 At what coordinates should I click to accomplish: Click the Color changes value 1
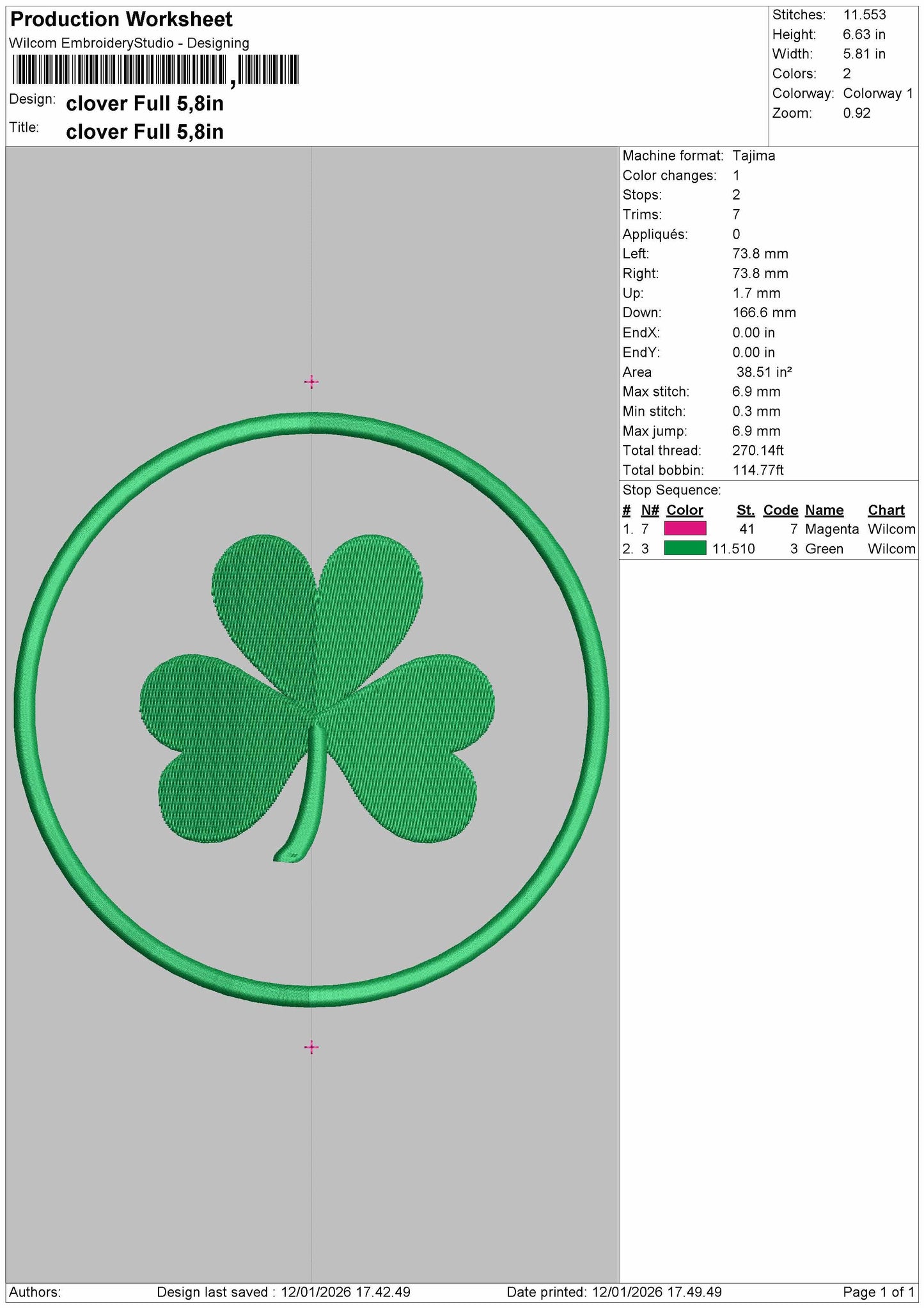click(737, 175)
